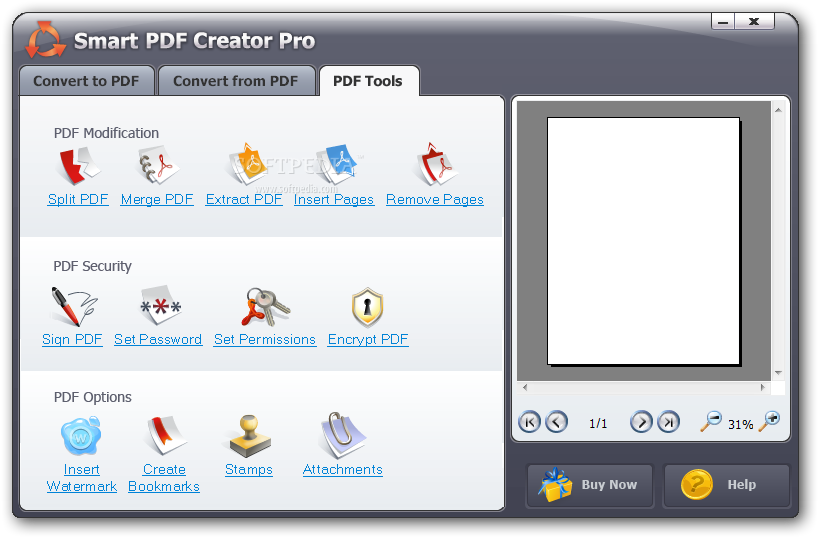Click the Encrypt PDF shield icon
Image resolution: width=819 pixels, height=538 pixels.
coord(367,307)
